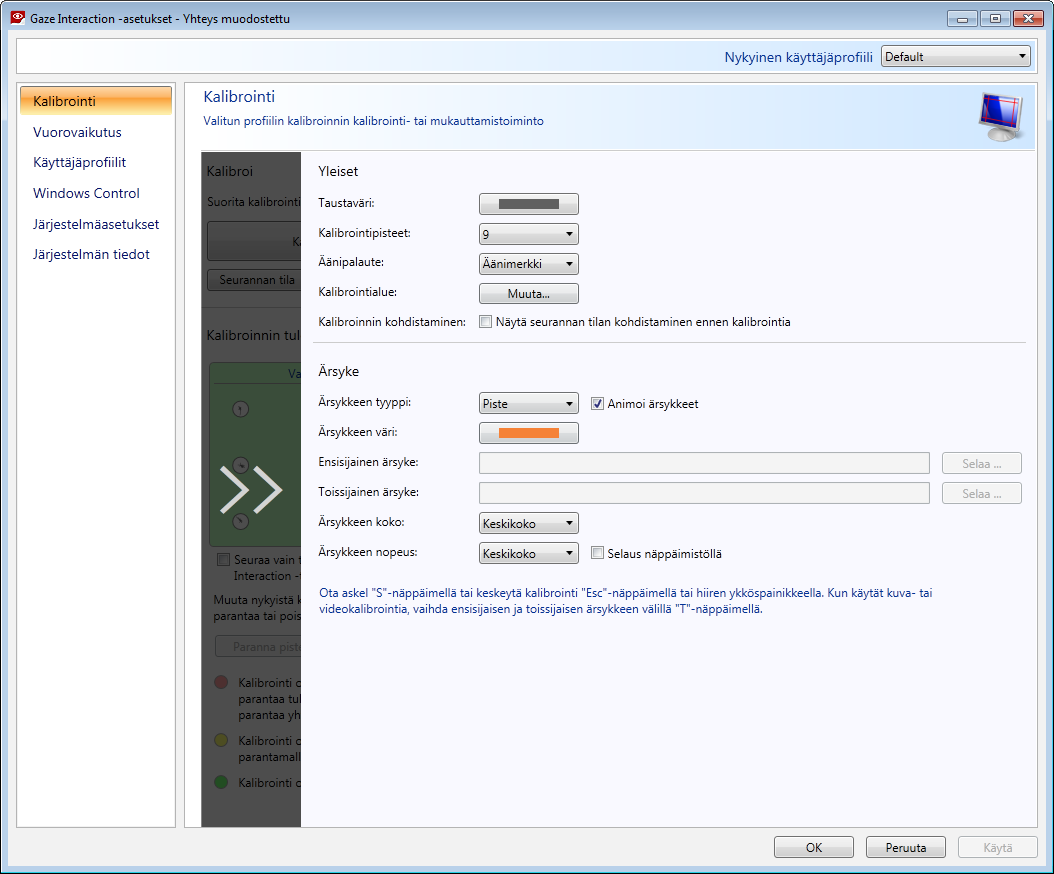Click the Paranna piste button in dimmed panel
This screenshot has height=874, width=1054.
tap(258, 646)
